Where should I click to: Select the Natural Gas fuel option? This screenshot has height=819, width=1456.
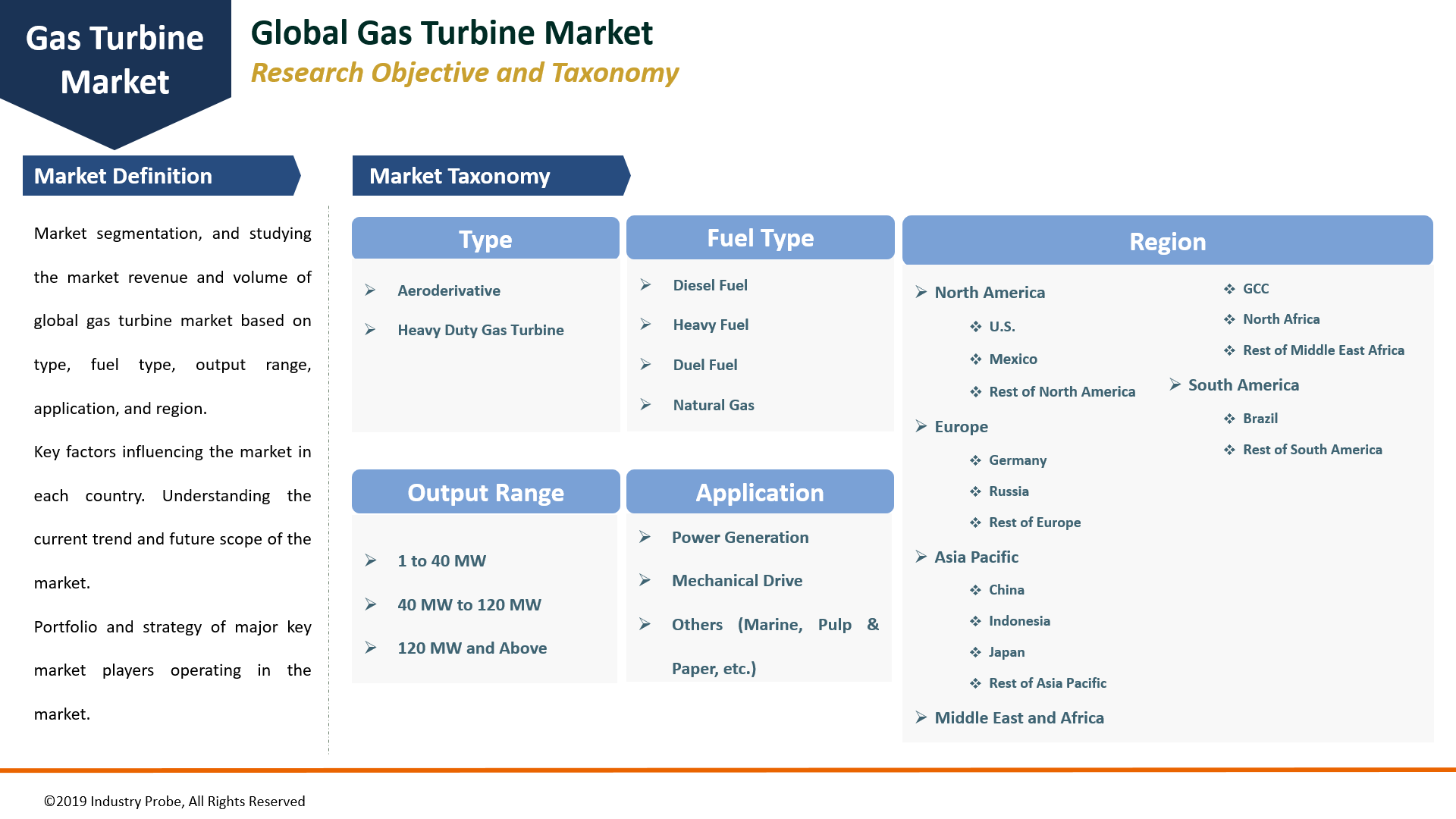pyautogui.click(x=713, y=405)
